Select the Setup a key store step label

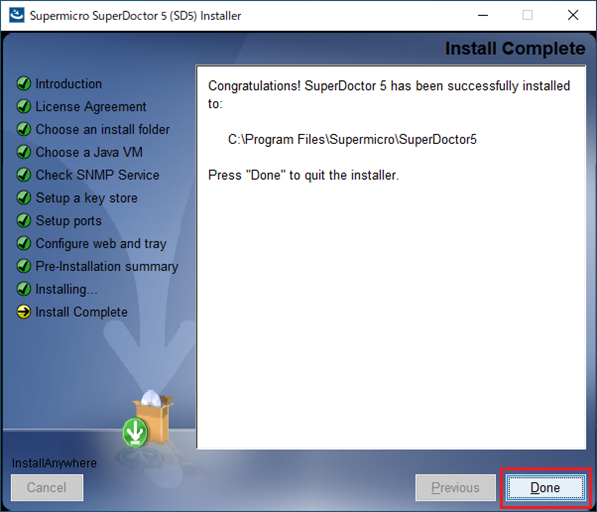pyautogui.click(x=86, y=198)
